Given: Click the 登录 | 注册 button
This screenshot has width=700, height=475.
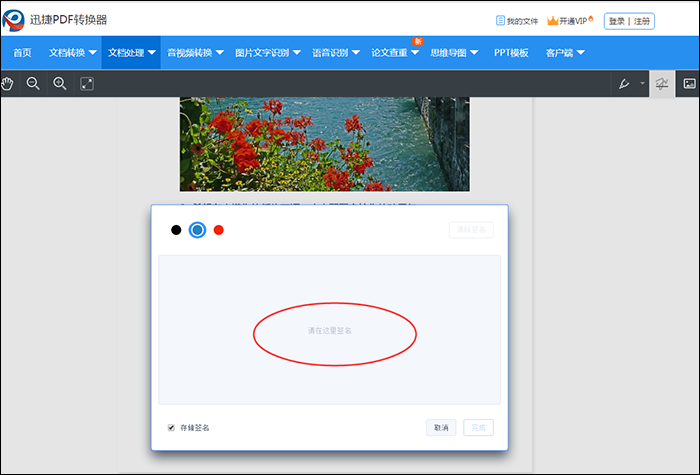Looking at the screenshot, I should [x=629, y=21].
